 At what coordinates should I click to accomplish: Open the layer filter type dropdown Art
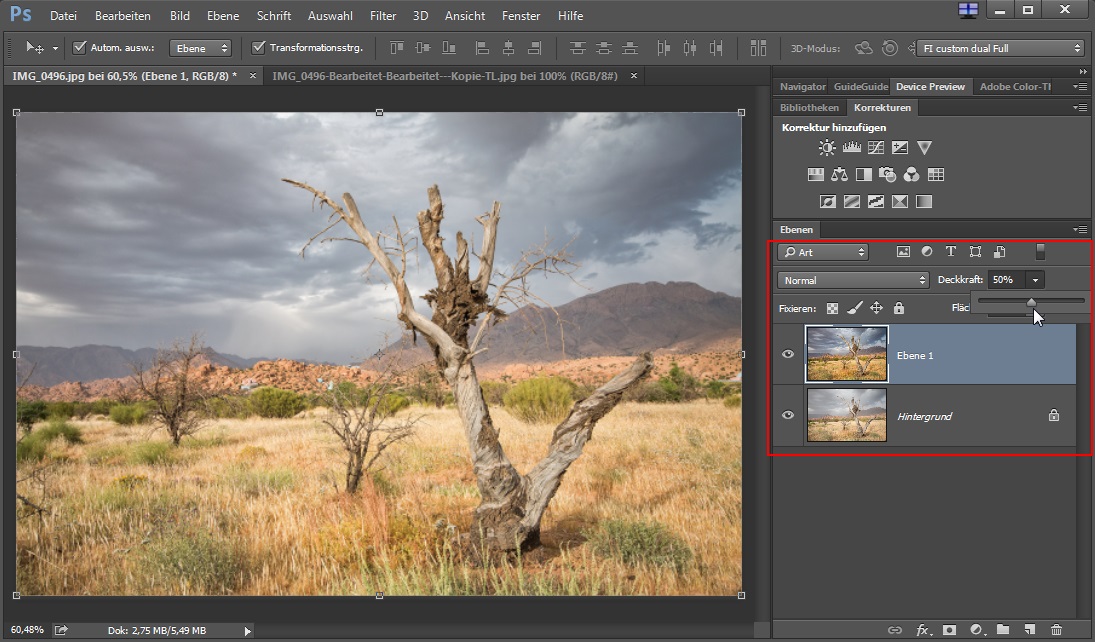[x=823, y=252]
